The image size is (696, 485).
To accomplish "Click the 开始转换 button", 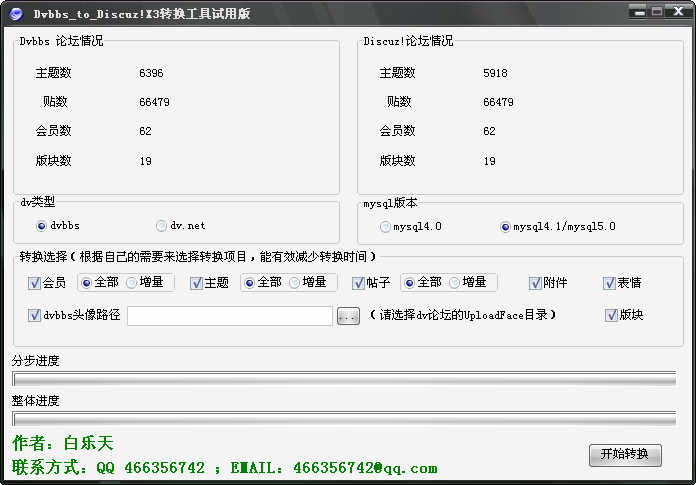I will pos(625,455).
